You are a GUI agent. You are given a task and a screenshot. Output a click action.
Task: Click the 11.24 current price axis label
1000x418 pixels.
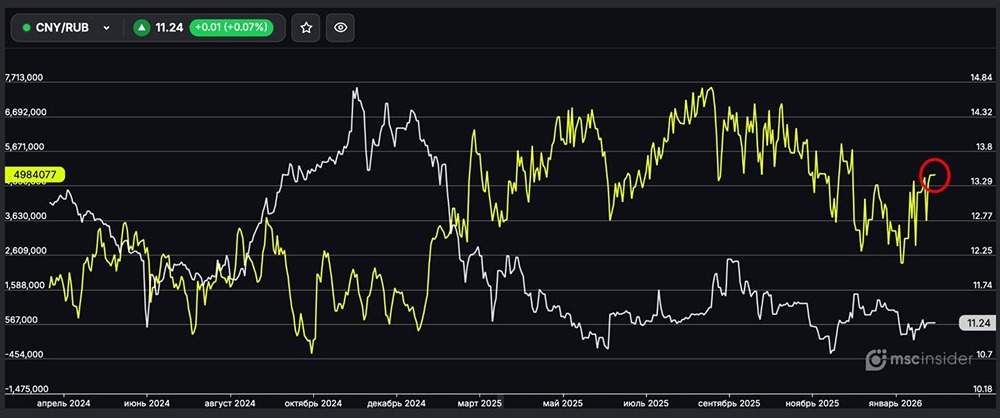978,324
